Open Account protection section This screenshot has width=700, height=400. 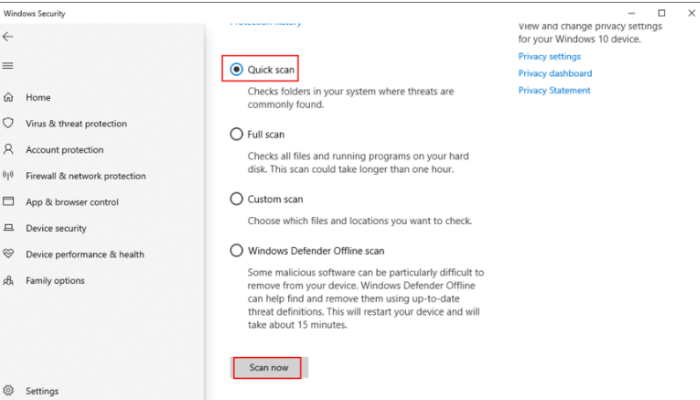(64, 150)
